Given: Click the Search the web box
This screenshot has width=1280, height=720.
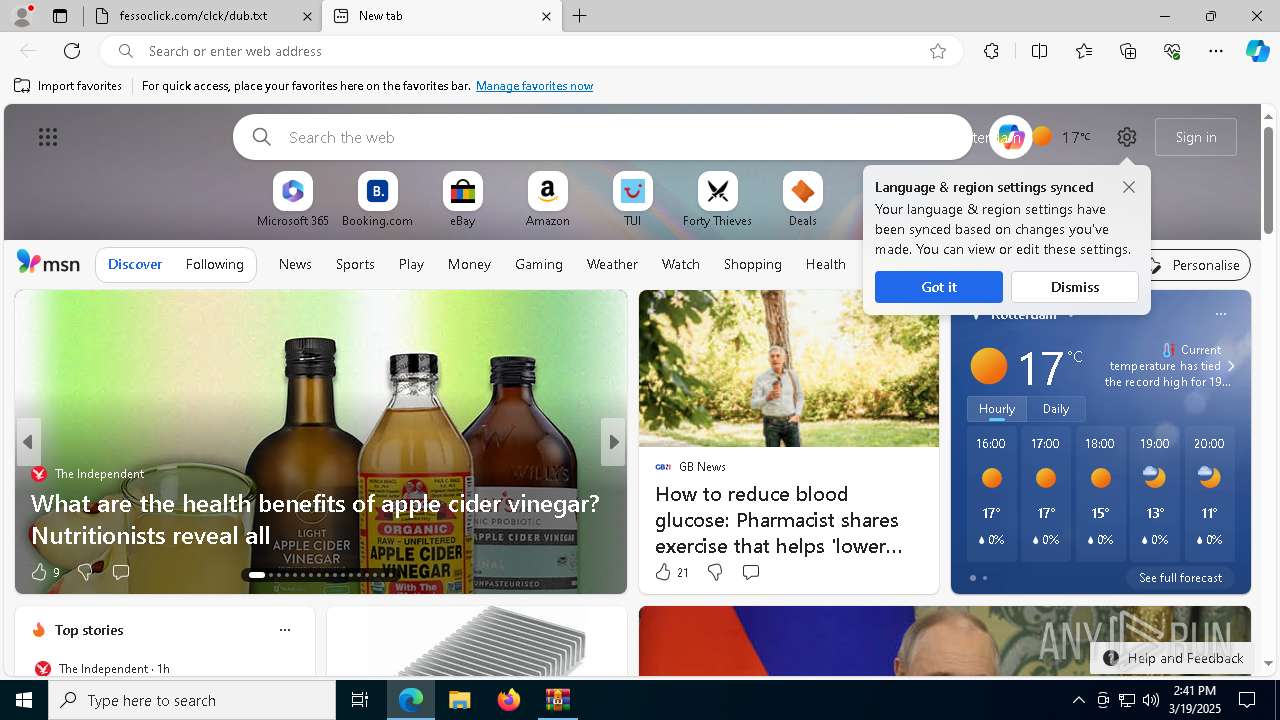Looking at the screenshot, I should (x=603, y=137).
